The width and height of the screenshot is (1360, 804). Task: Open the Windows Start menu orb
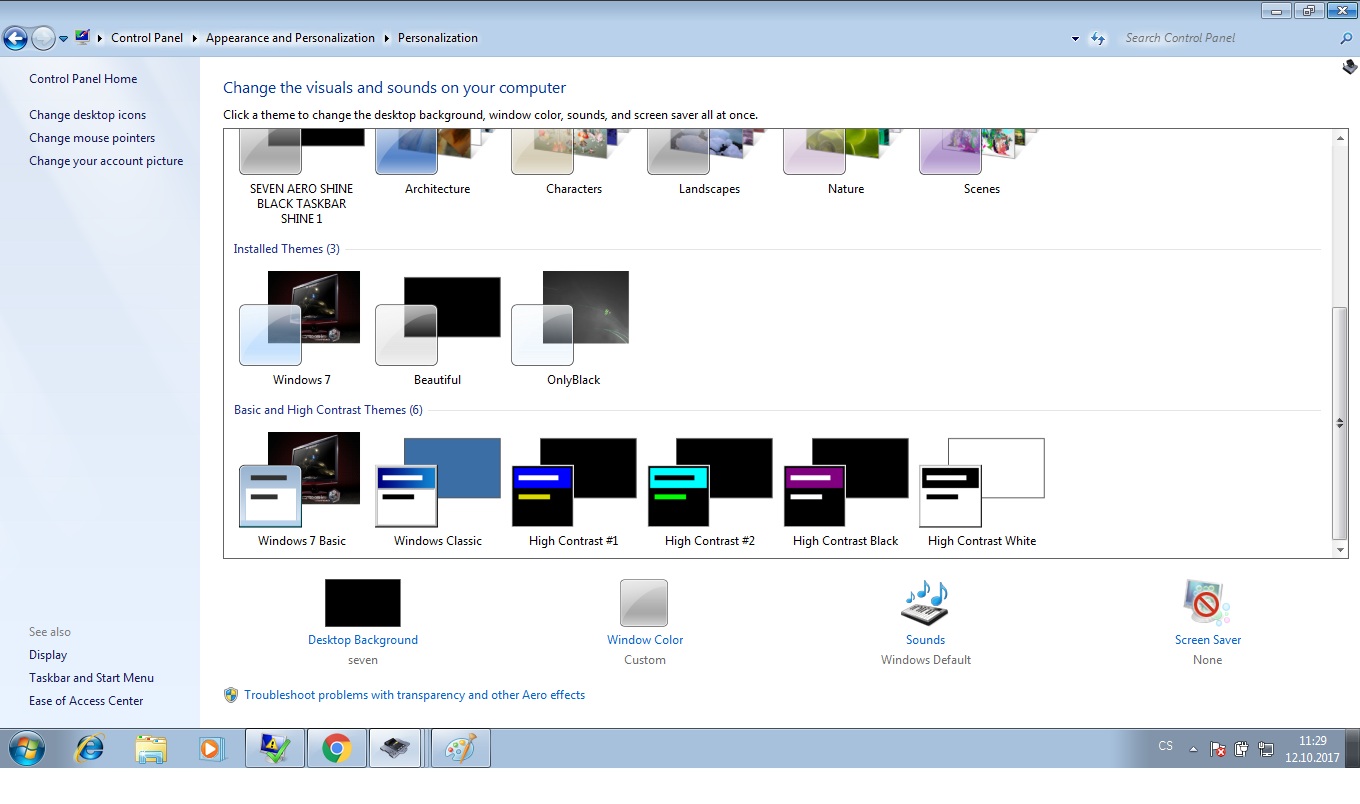tap(27, 748)
